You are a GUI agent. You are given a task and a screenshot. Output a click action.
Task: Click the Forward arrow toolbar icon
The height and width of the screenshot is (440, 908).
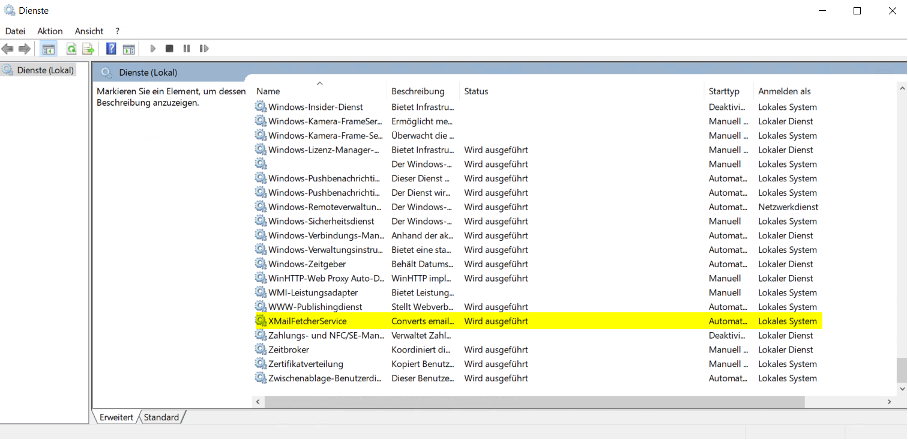(24, 49)
